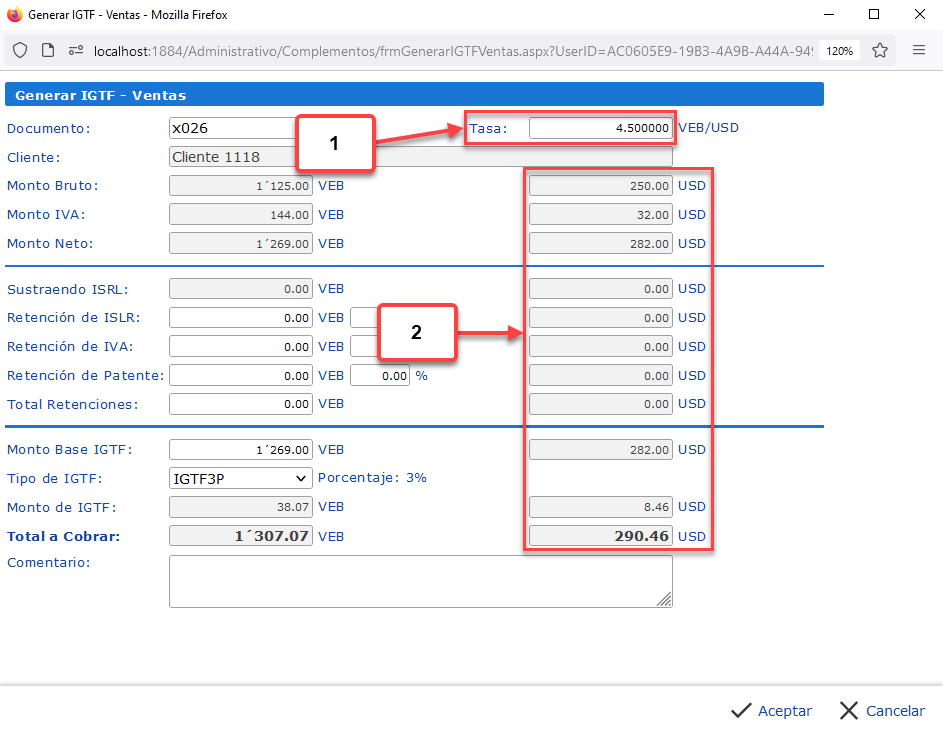This screenshot has height=735, width=943.
Task: Click the Documento field showing x026
Action: coord(230,128)
